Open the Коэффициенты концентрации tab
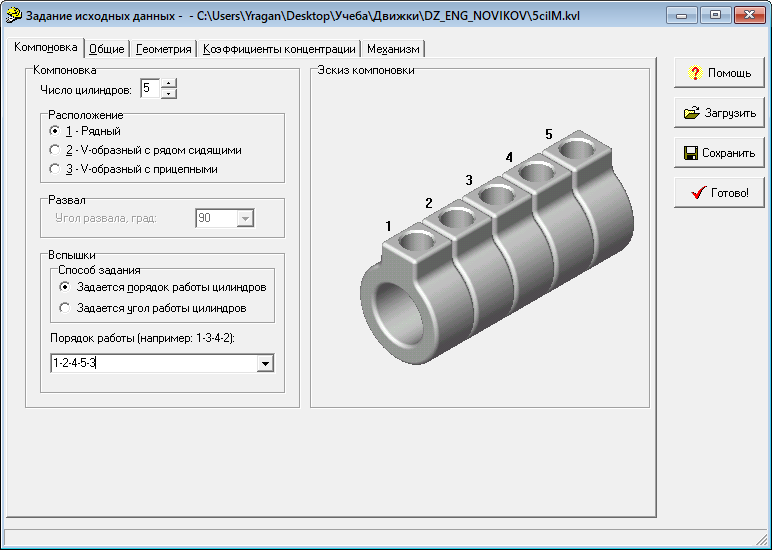 coord(279,49)
